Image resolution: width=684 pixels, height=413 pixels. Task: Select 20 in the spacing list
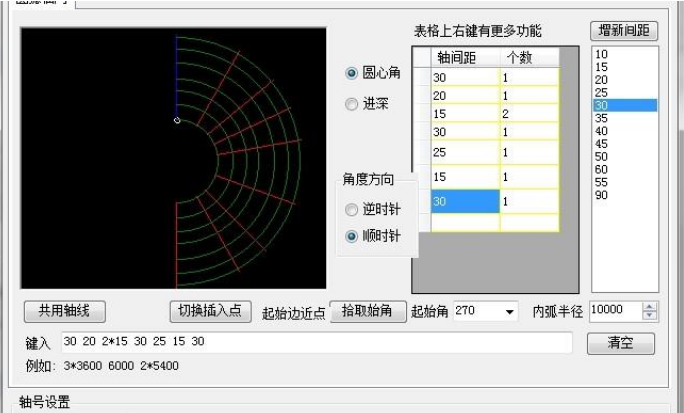pyautogui.click(x=625, y=80)
